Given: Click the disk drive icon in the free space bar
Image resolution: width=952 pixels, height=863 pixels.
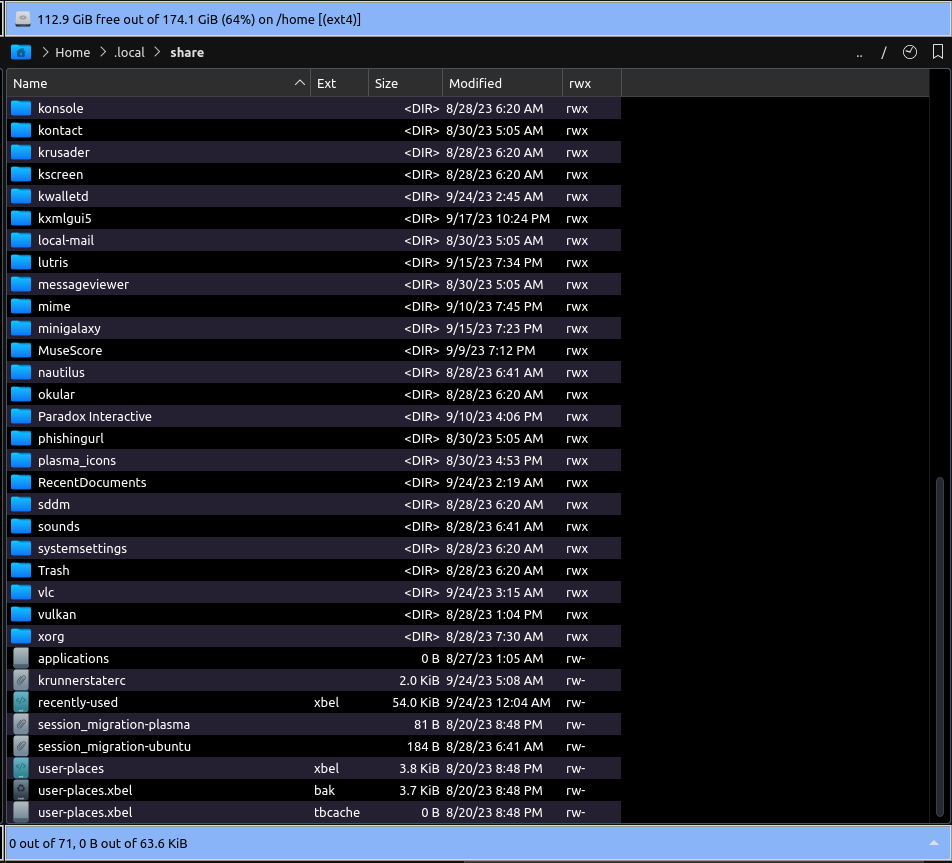Looking at the screenshot, I should tap(23, 19).
